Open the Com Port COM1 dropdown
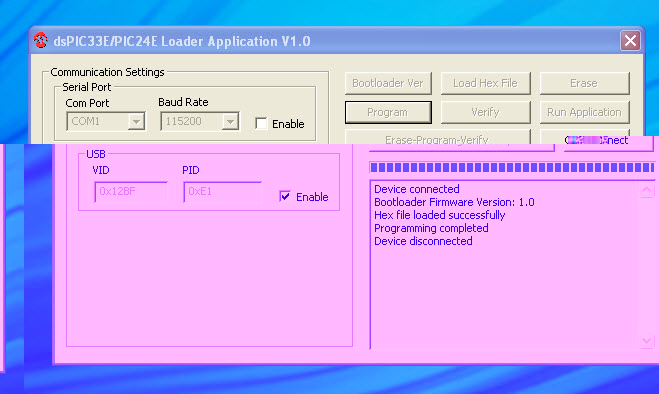659x394 pixels. pyautogui.click(x=136, y=122)
